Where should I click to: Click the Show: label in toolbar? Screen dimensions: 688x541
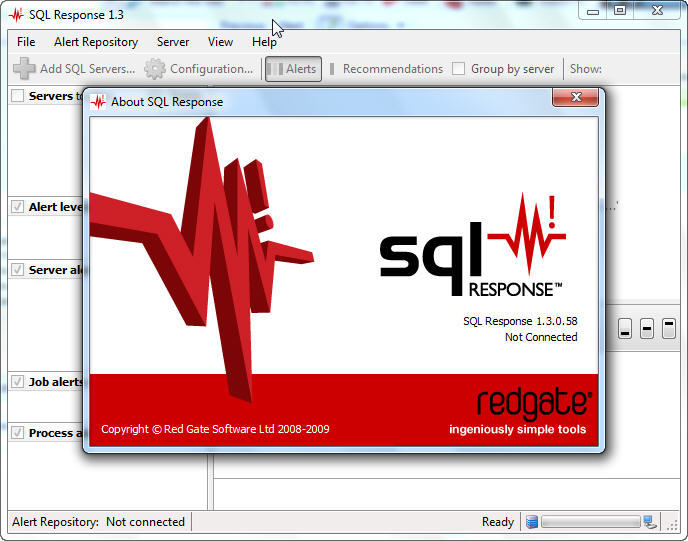click(x=586, y=69)
